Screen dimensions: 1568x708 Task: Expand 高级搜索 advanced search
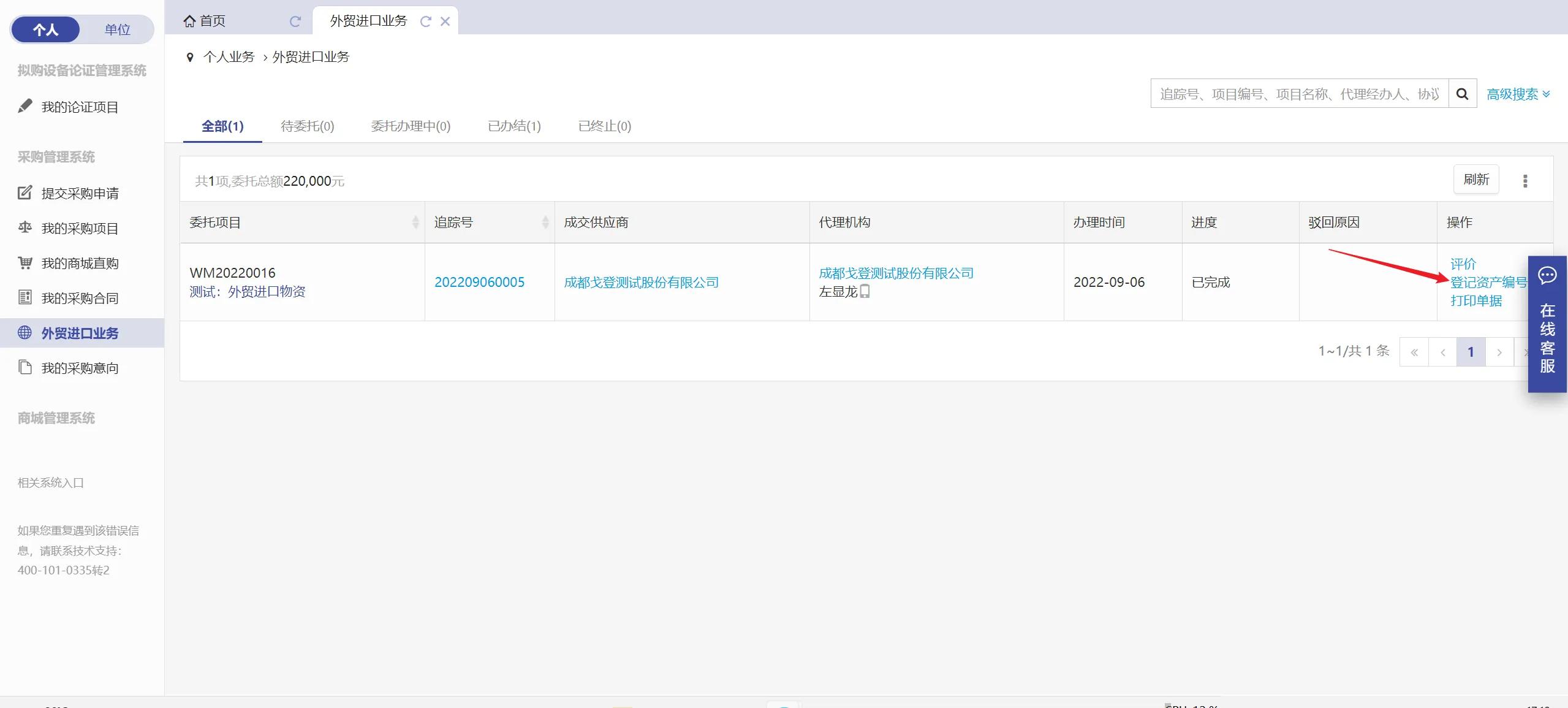click(1518, 94)
